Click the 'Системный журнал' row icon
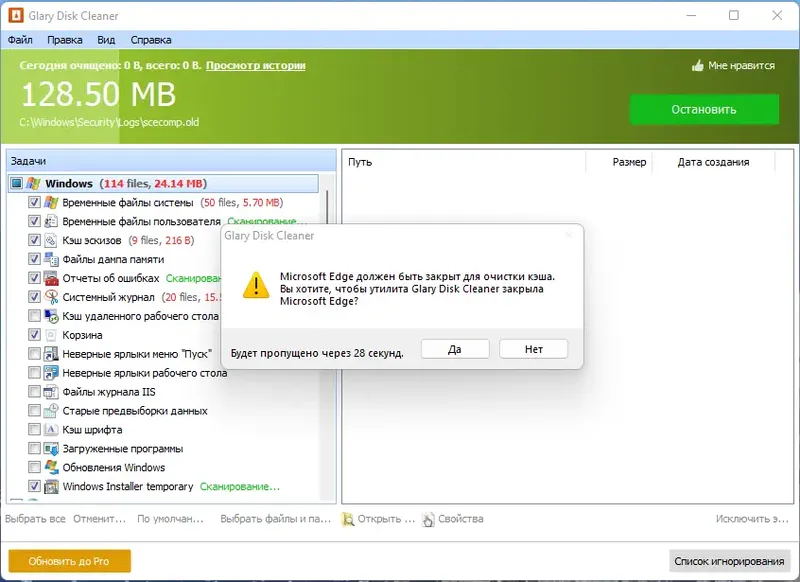The image size is (800, 582). coord(51,297)
